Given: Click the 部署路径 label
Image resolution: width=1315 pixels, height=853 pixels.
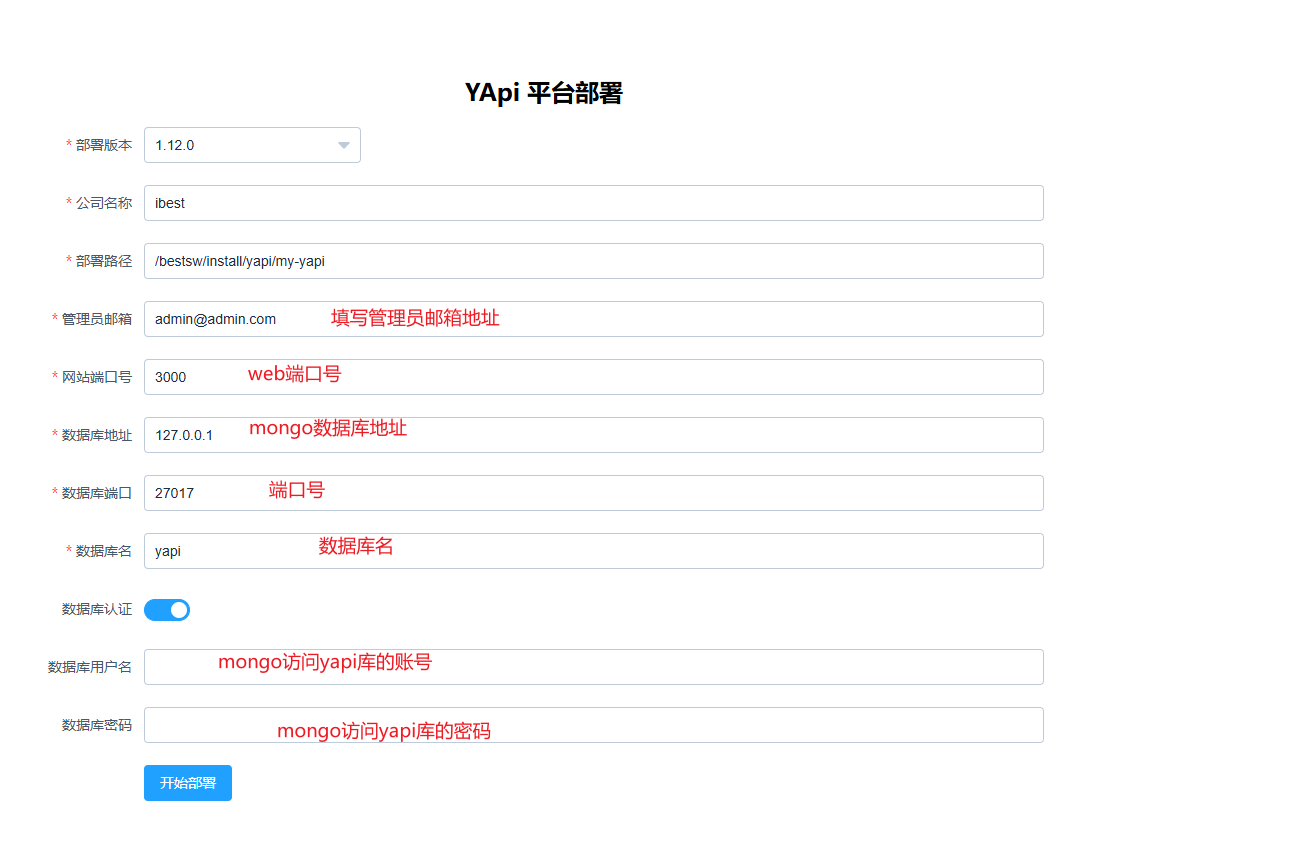Looking at the screenshot, I should click(x=104, y=261).
